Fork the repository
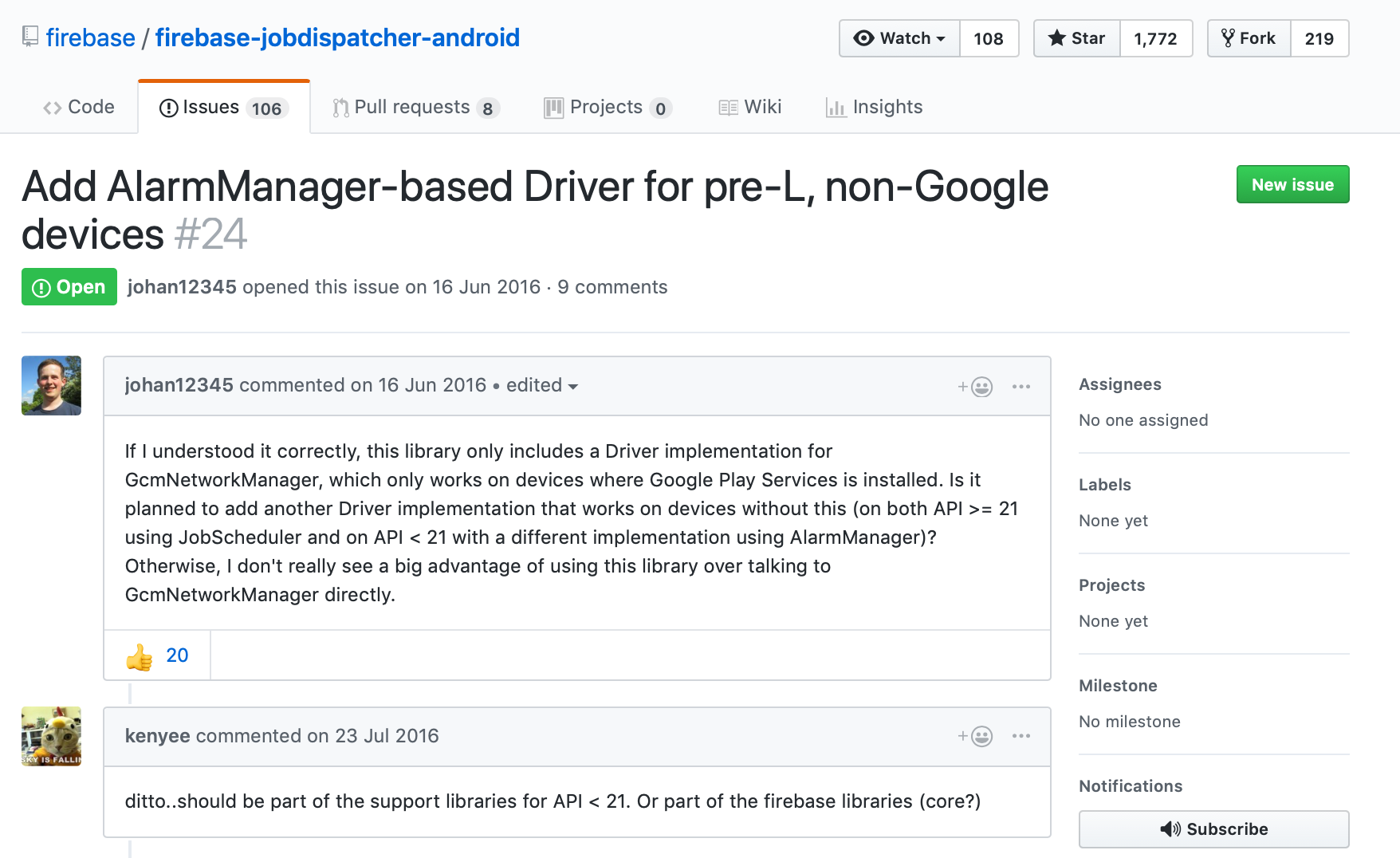 1249,38
